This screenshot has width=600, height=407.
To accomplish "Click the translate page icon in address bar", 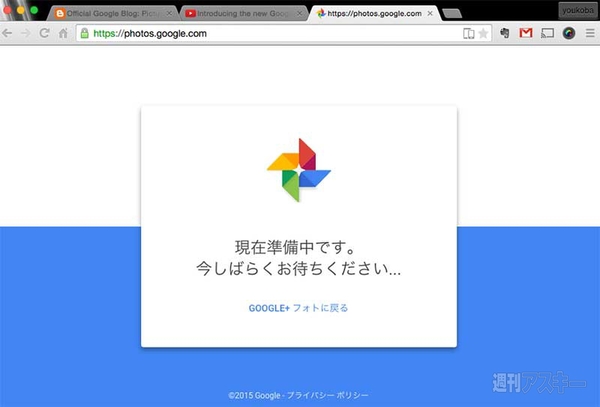I will click(468, 34).
